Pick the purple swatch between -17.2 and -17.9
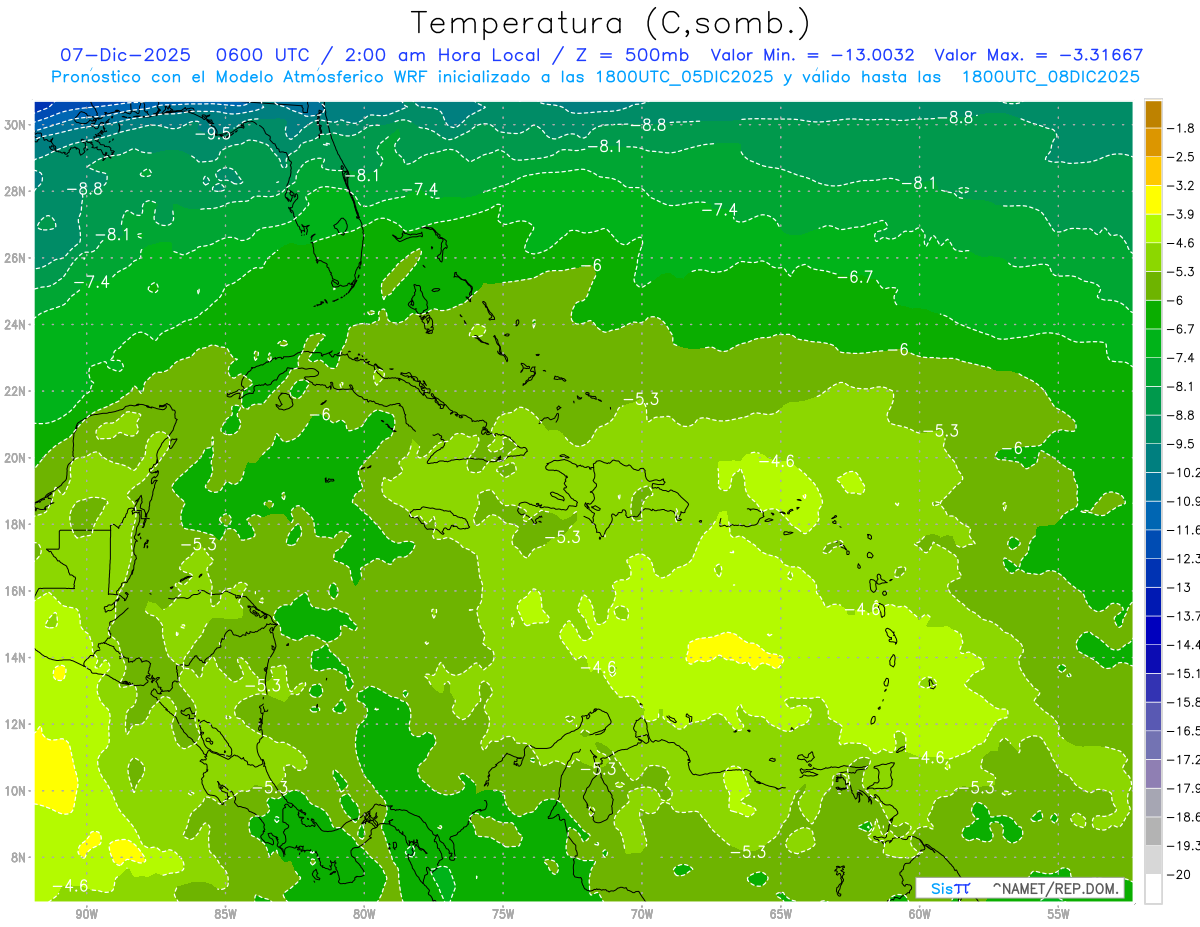 1153,773
